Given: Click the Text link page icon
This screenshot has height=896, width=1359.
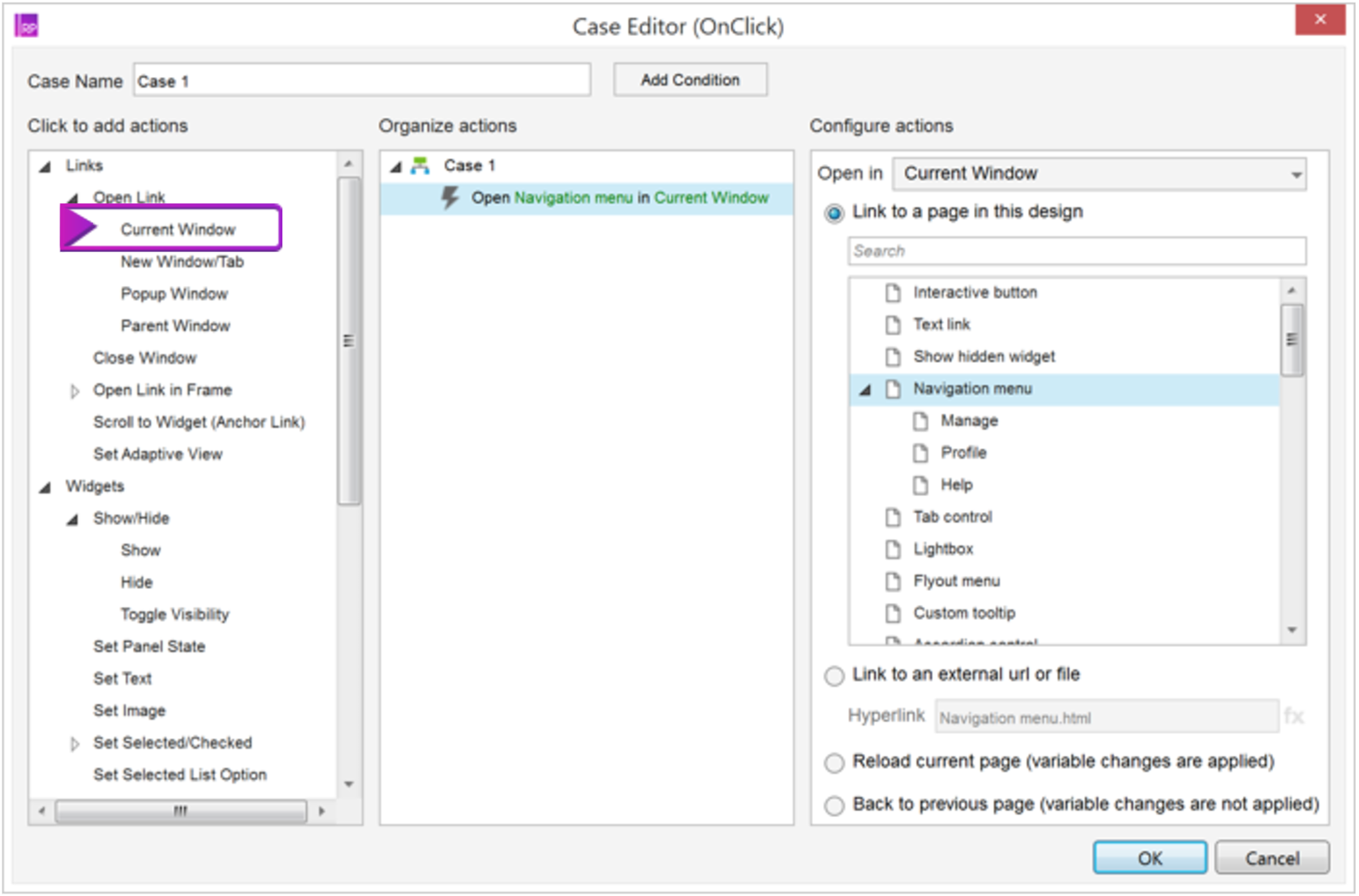Looking at the screenshot, I should [893, 324].
